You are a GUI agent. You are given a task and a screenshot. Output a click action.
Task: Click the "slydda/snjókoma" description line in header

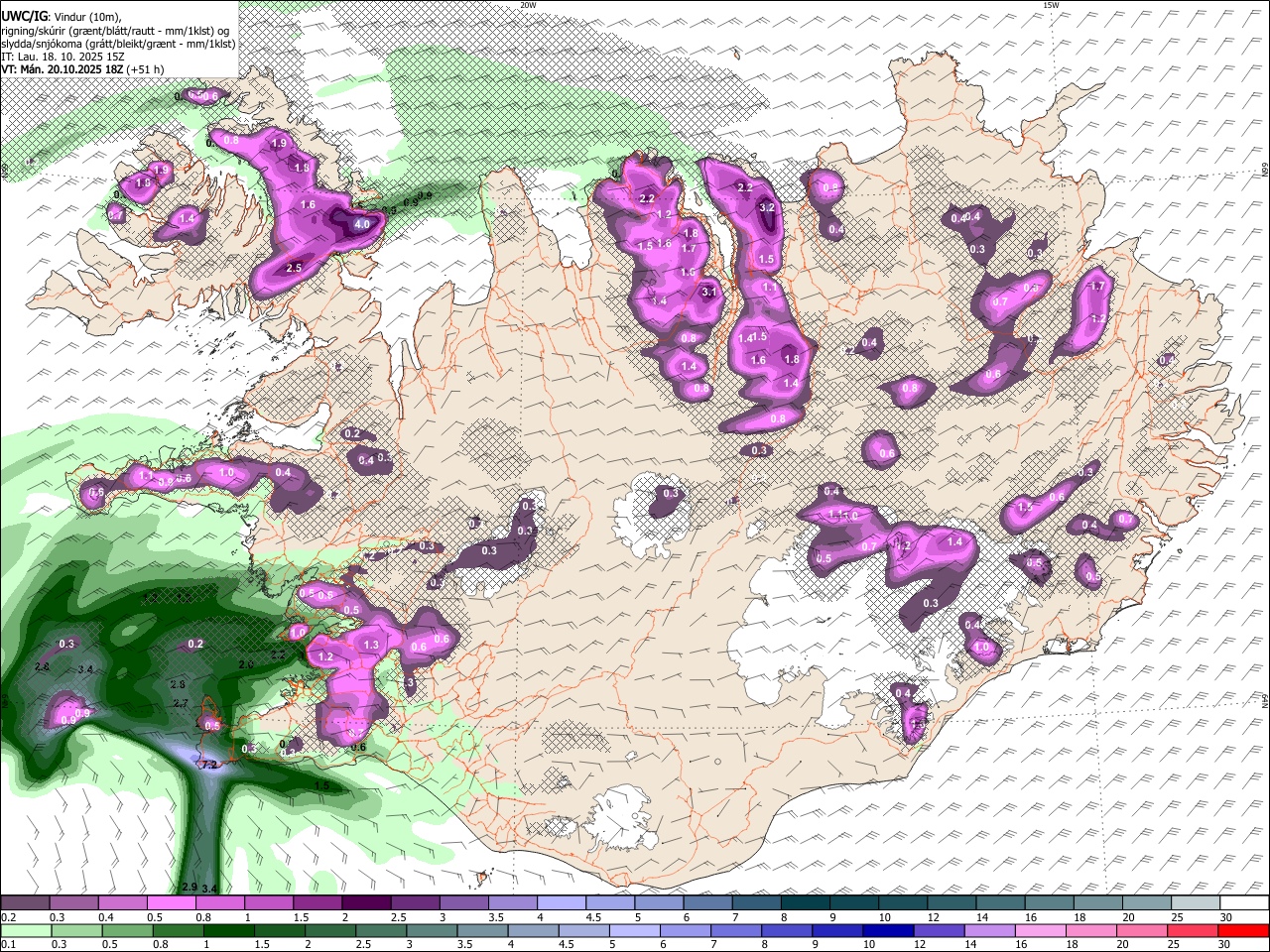118,44
